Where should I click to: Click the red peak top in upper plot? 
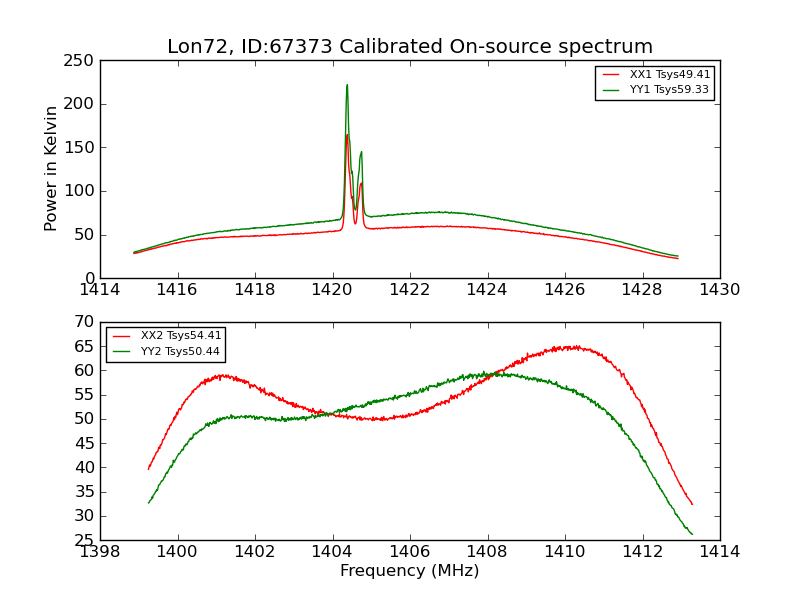click(347, 135)
